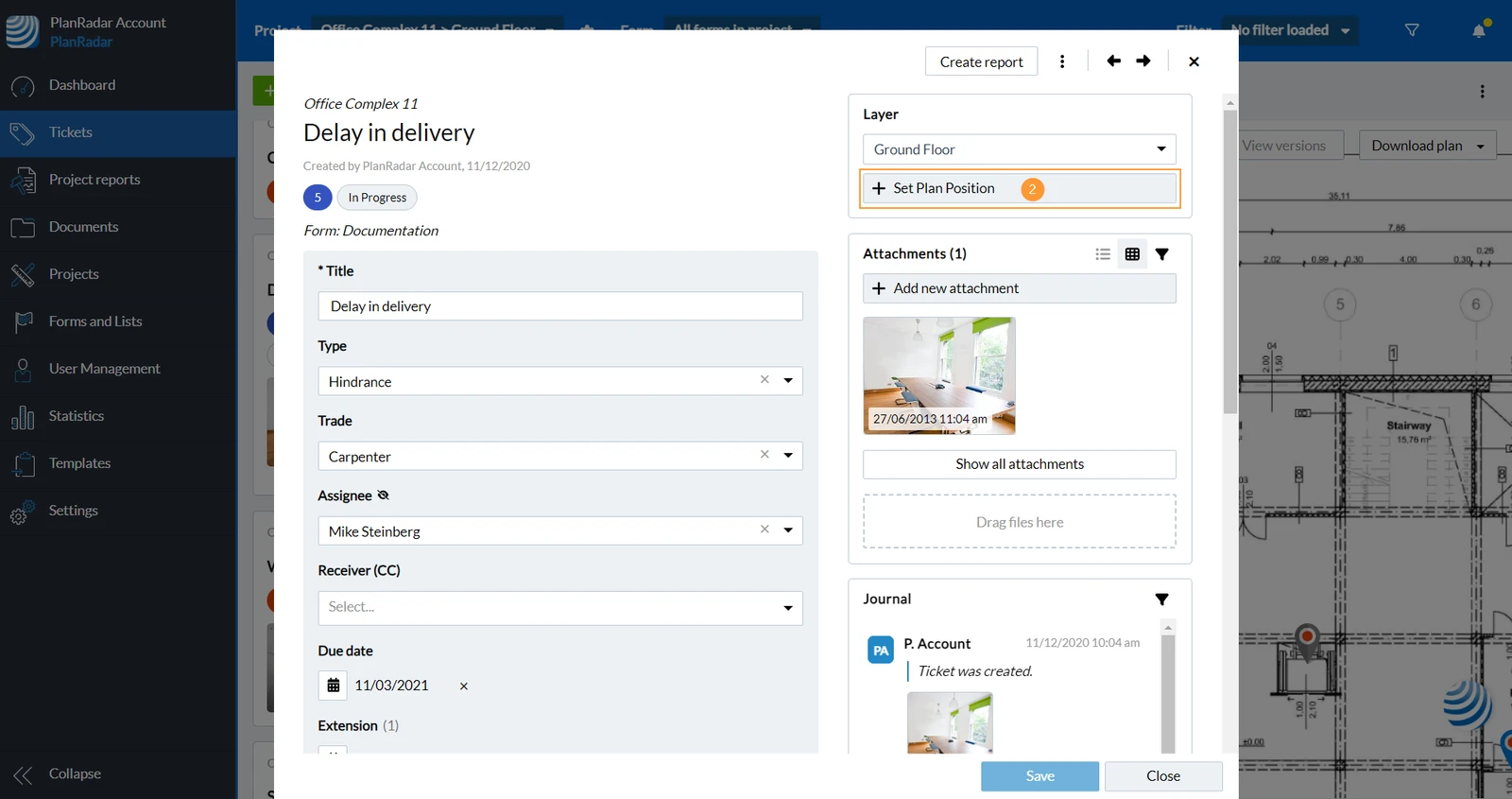1512x799 pixels.
Task: Click the Create report button
Action: point(981,61)
